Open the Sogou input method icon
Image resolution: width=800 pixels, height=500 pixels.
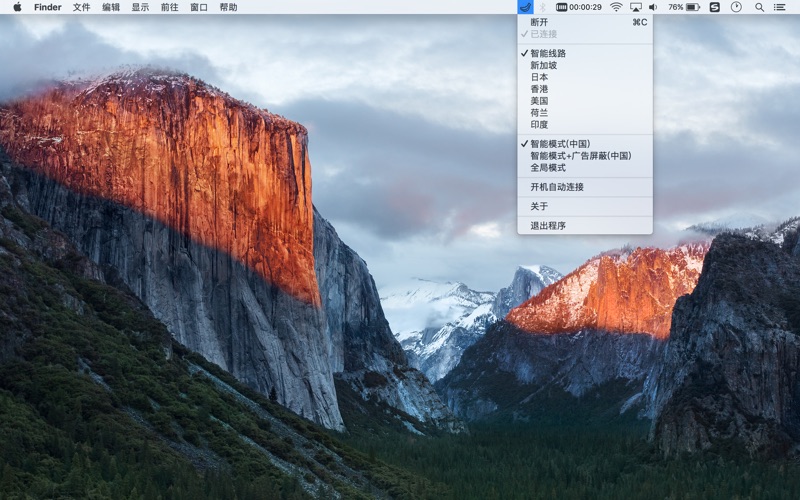point(714,7)
